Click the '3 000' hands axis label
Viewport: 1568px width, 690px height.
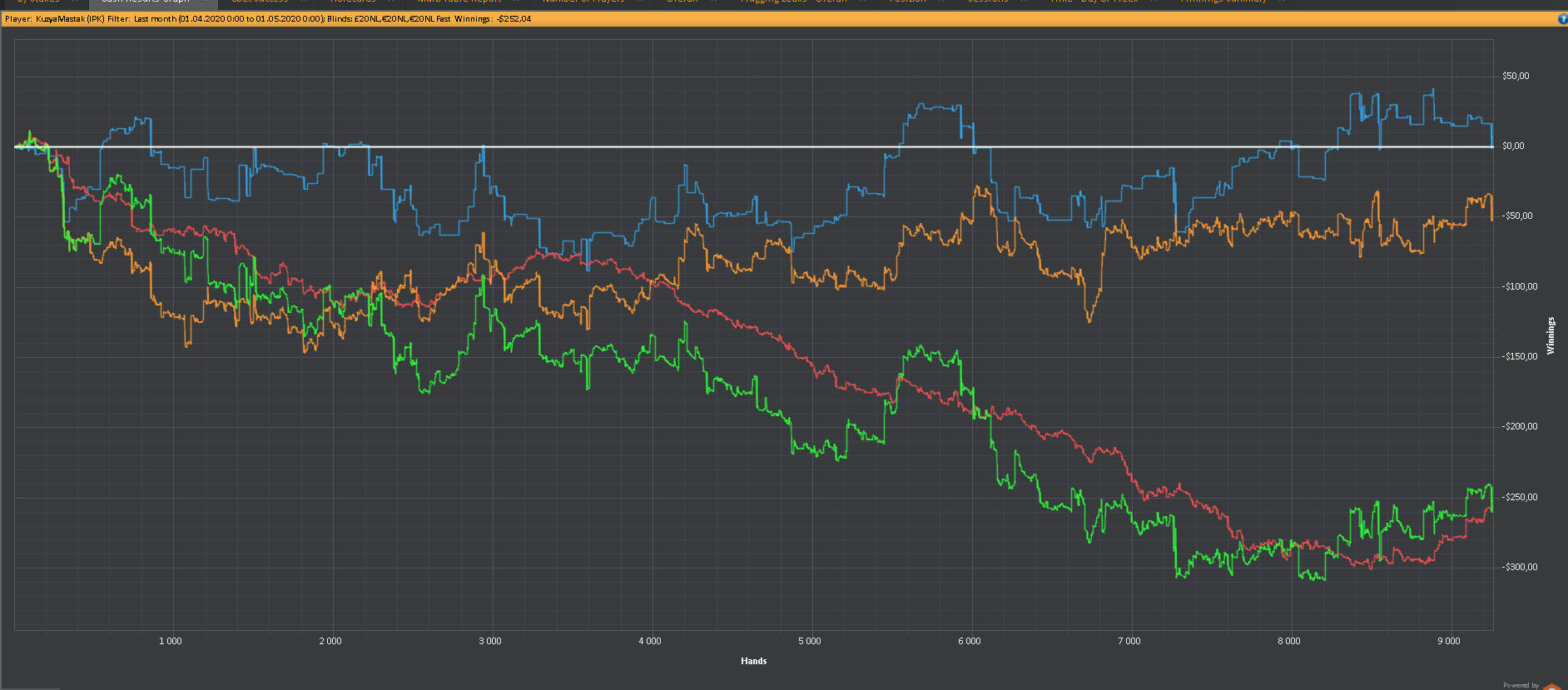pyautogui.click(x=489, y=641)
